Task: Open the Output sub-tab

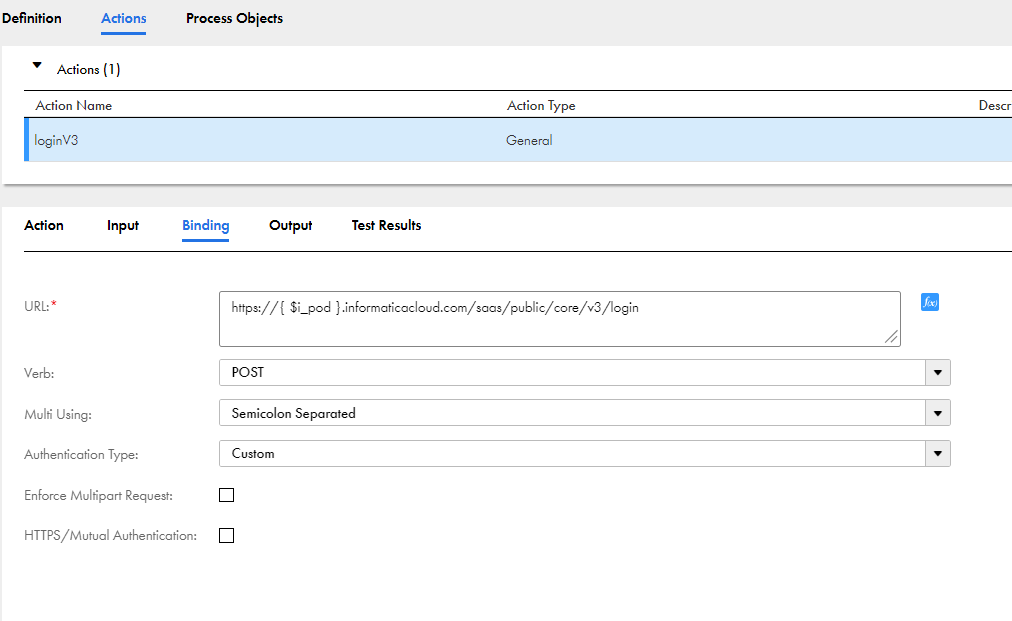Action: coord(290,225)
